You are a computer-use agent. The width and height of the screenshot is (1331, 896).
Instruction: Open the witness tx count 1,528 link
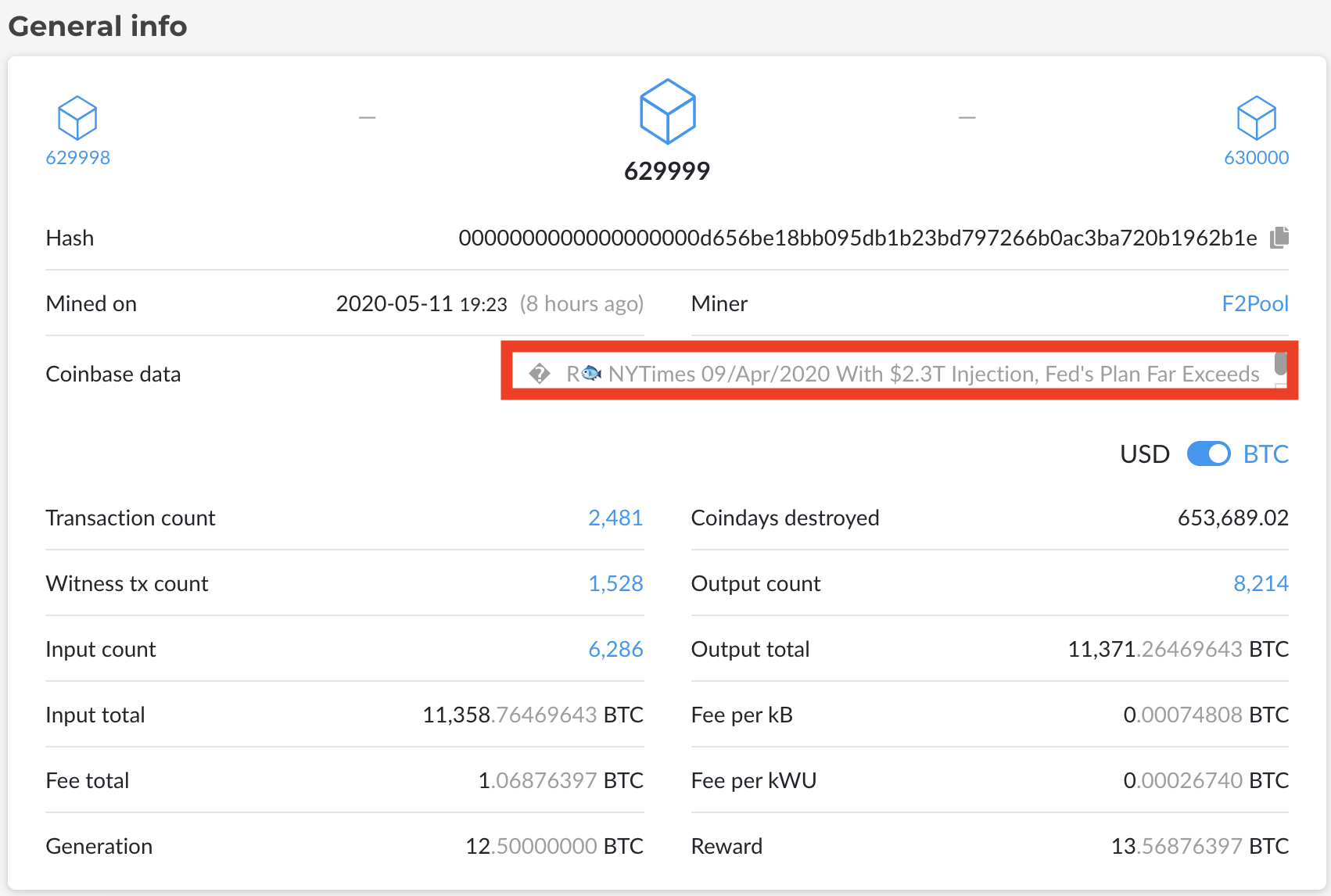click(615, 584)
